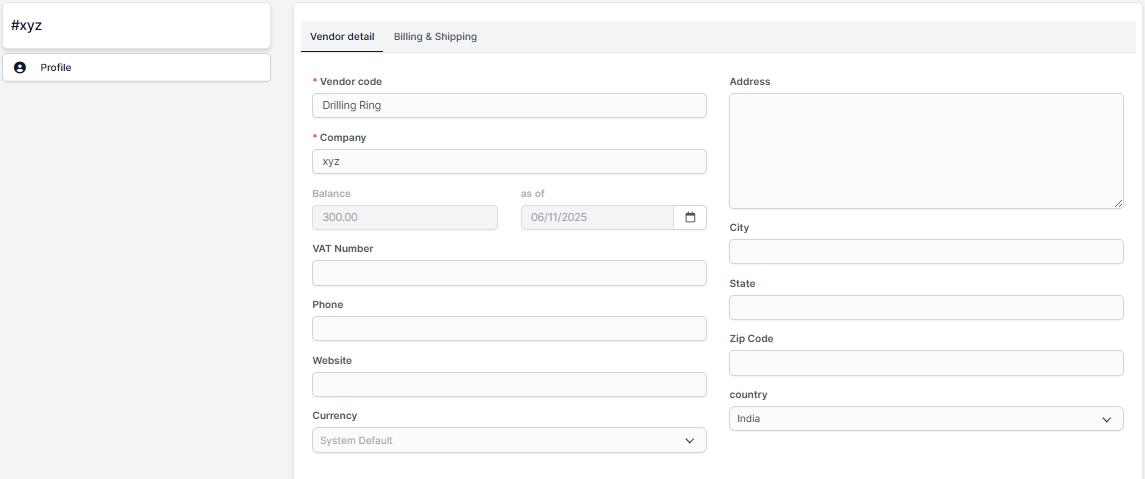Screen dimensions: 1145x479
Task: Focus the City input box
Action: coord(926,252)
